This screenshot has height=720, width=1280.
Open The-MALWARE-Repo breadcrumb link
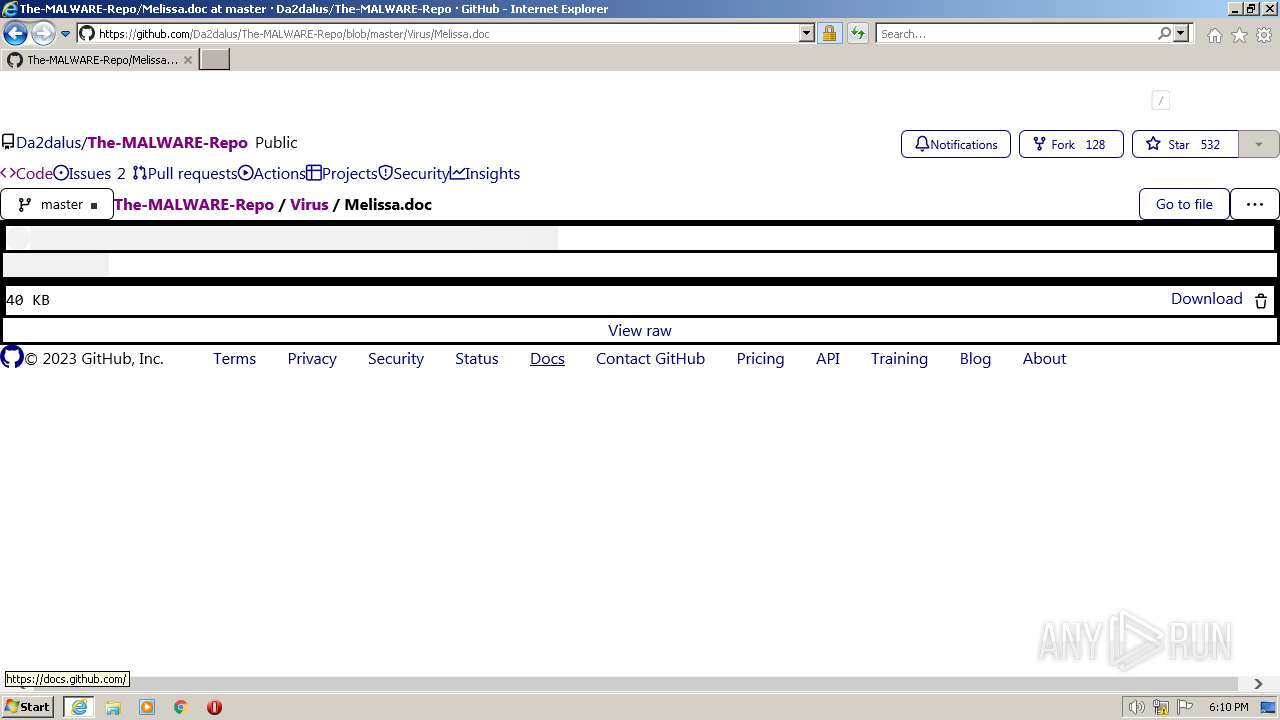pos(194,204)
